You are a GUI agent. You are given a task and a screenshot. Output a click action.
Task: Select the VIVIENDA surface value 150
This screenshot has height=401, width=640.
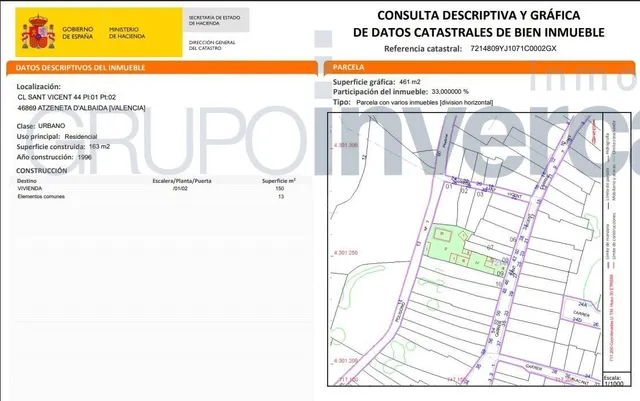[280, 188]
